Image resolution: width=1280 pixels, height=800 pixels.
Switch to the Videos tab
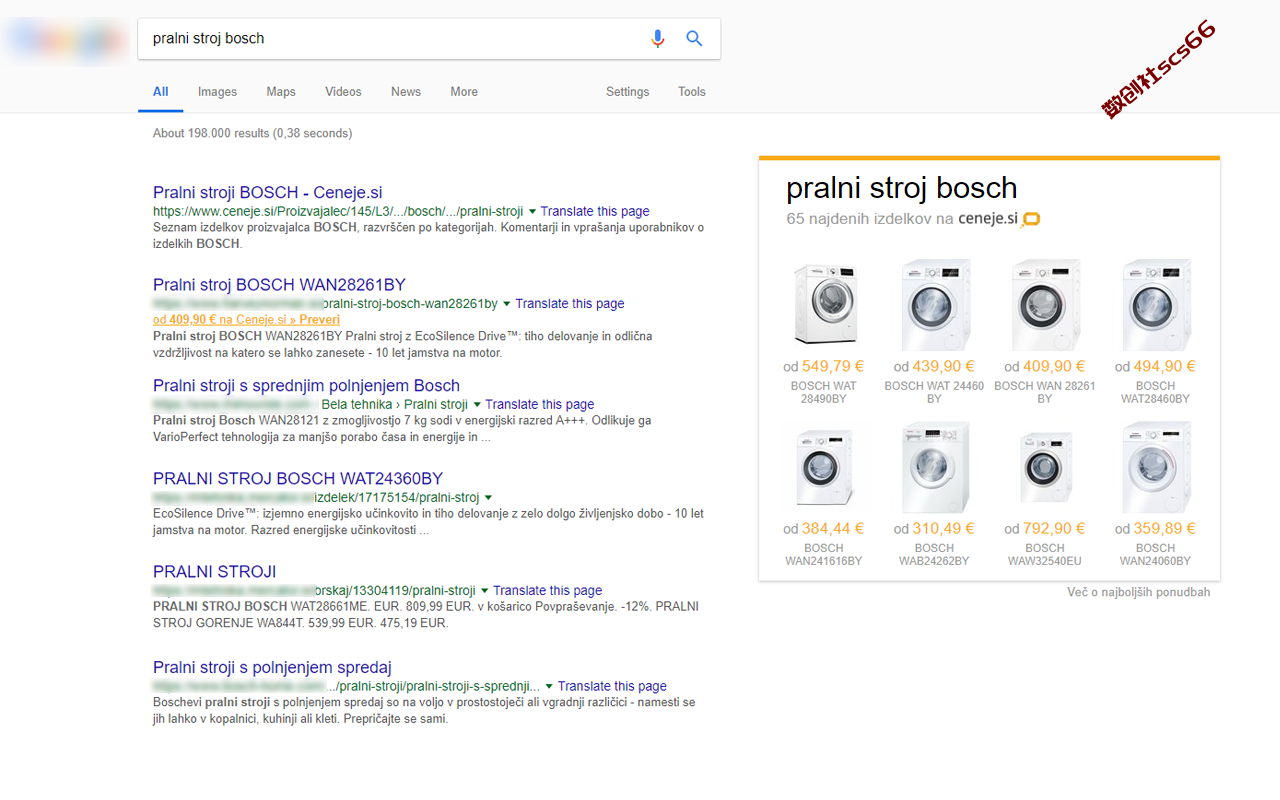(x=343, y=92)
